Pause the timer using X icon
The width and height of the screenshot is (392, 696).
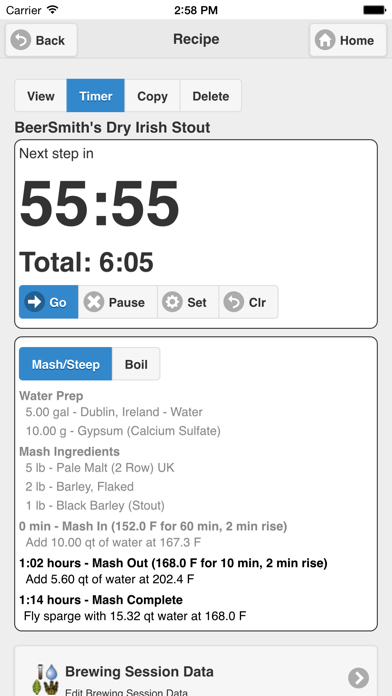click(94, 302)
